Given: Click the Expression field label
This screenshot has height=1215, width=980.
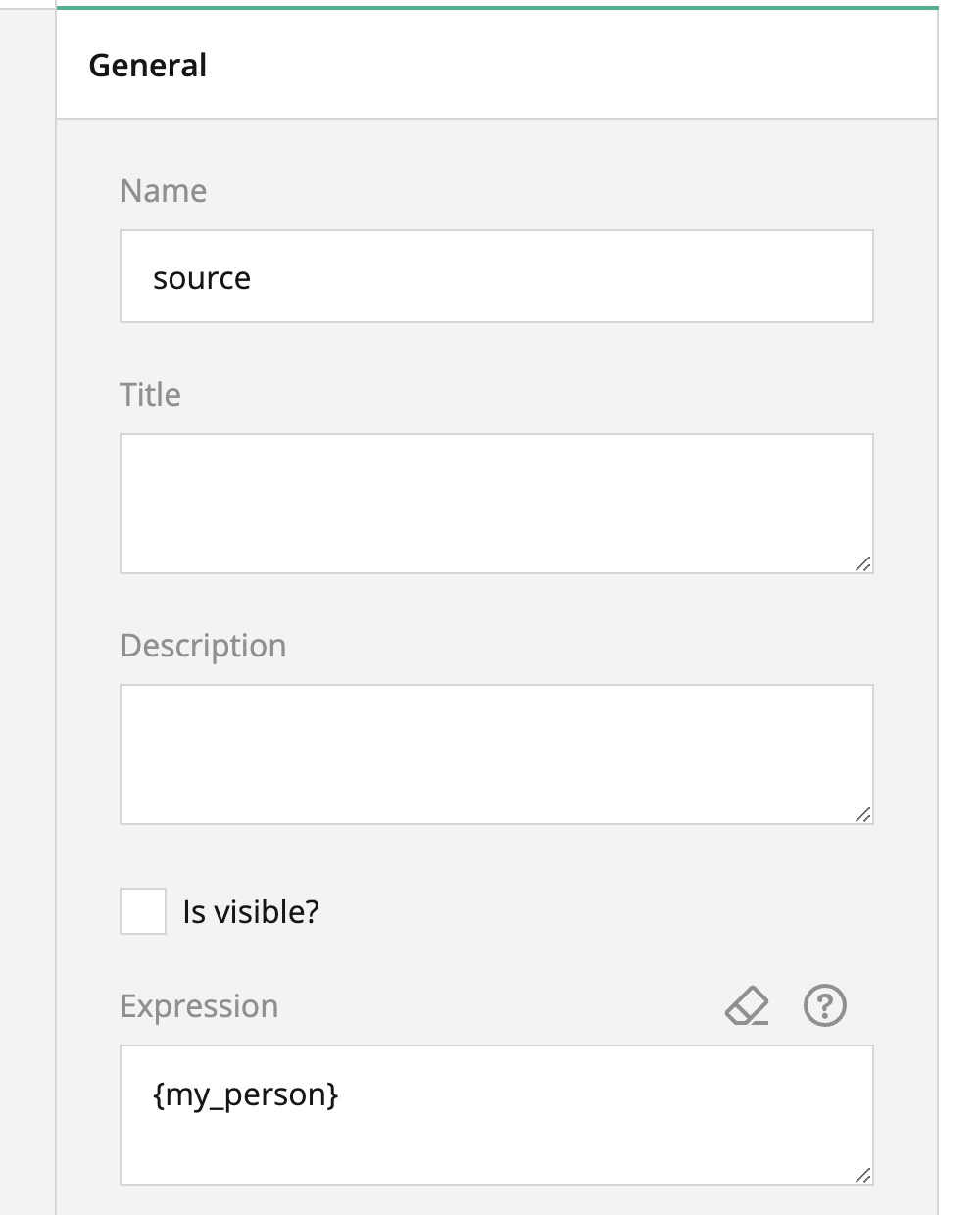Looking at the screenshot, I should [199, 1006].
